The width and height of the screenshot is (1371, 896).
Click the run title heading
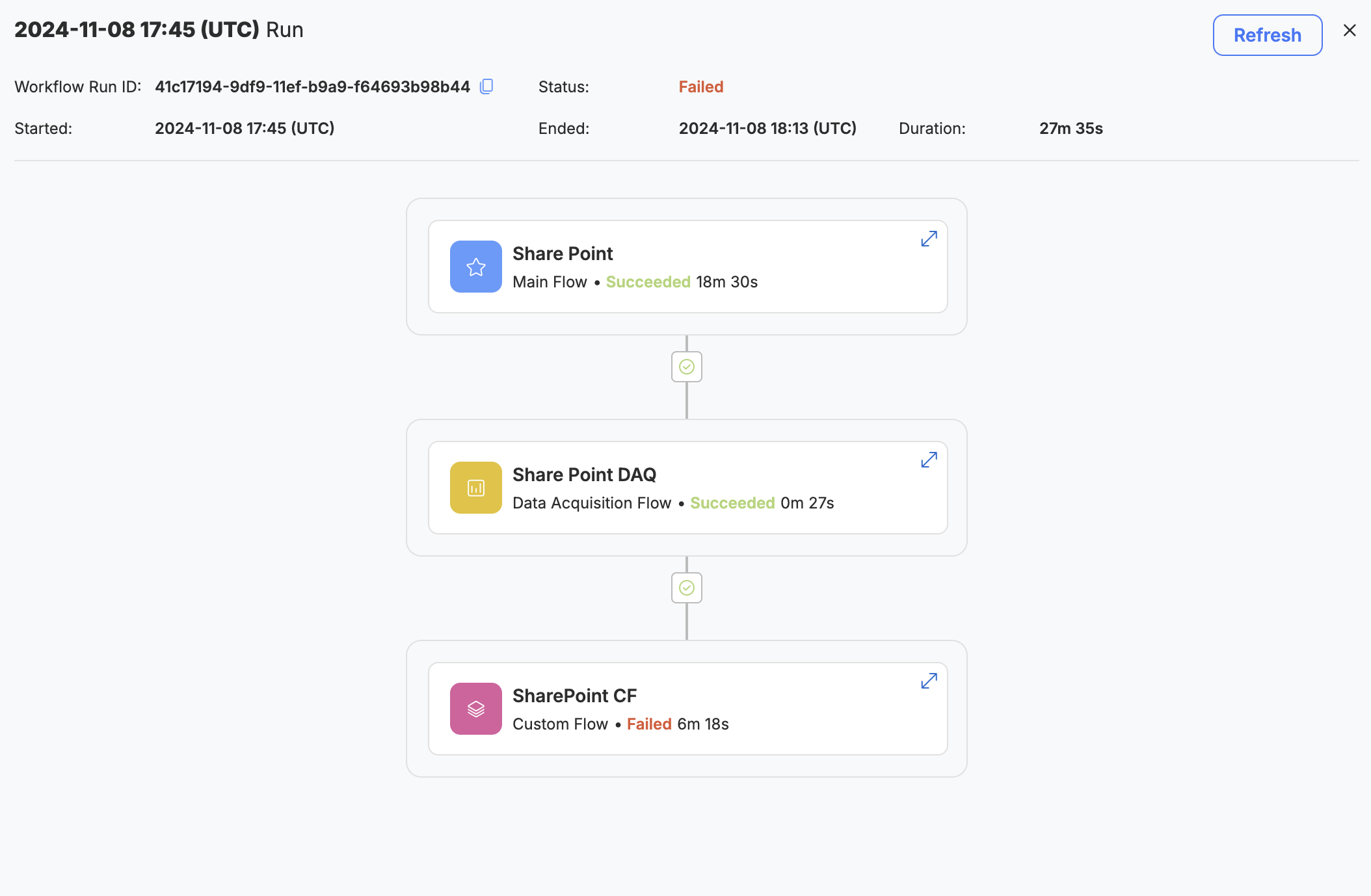click(159, 30)
